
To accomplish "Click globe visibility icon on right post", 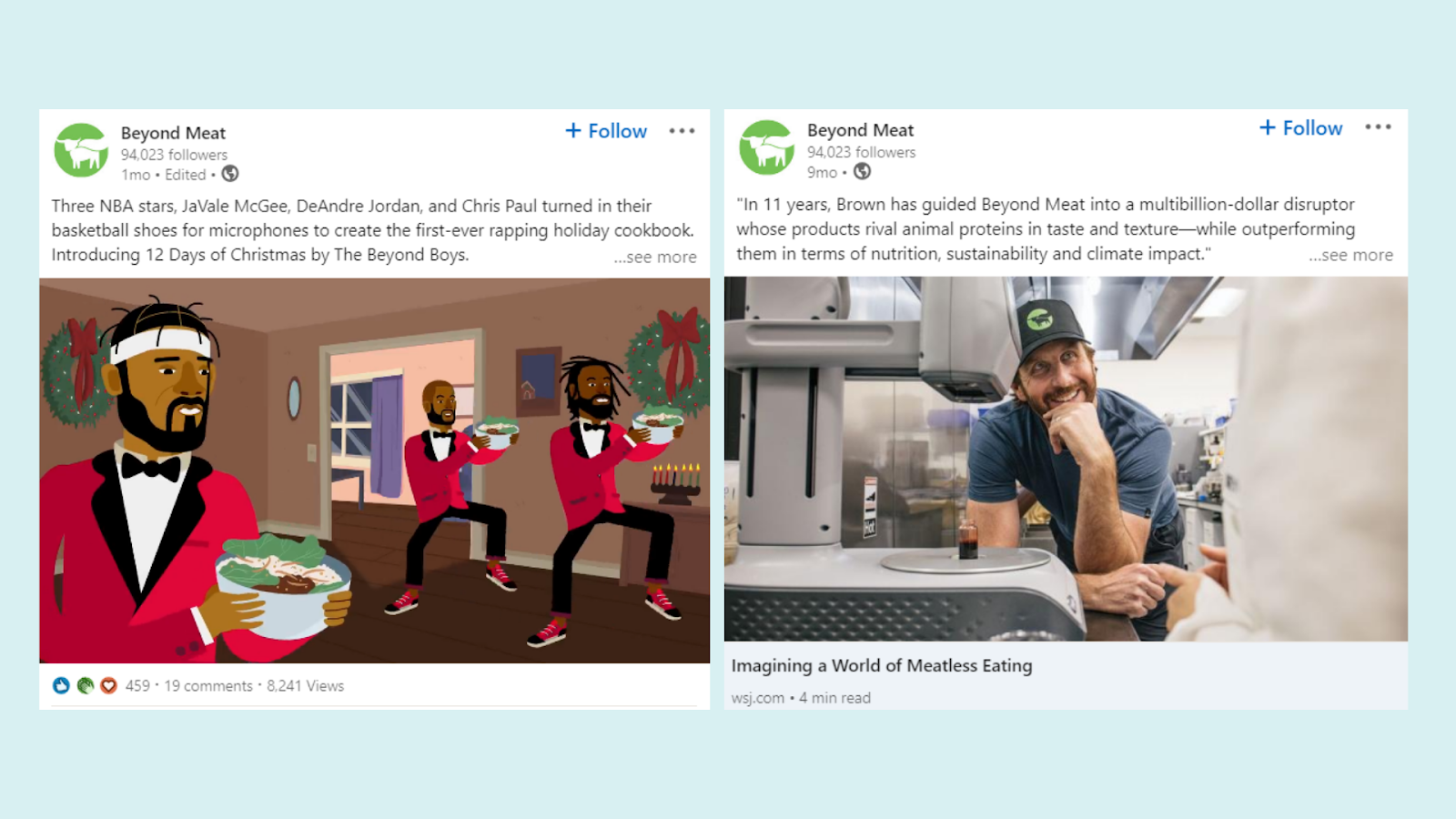I will click(862, 171).
